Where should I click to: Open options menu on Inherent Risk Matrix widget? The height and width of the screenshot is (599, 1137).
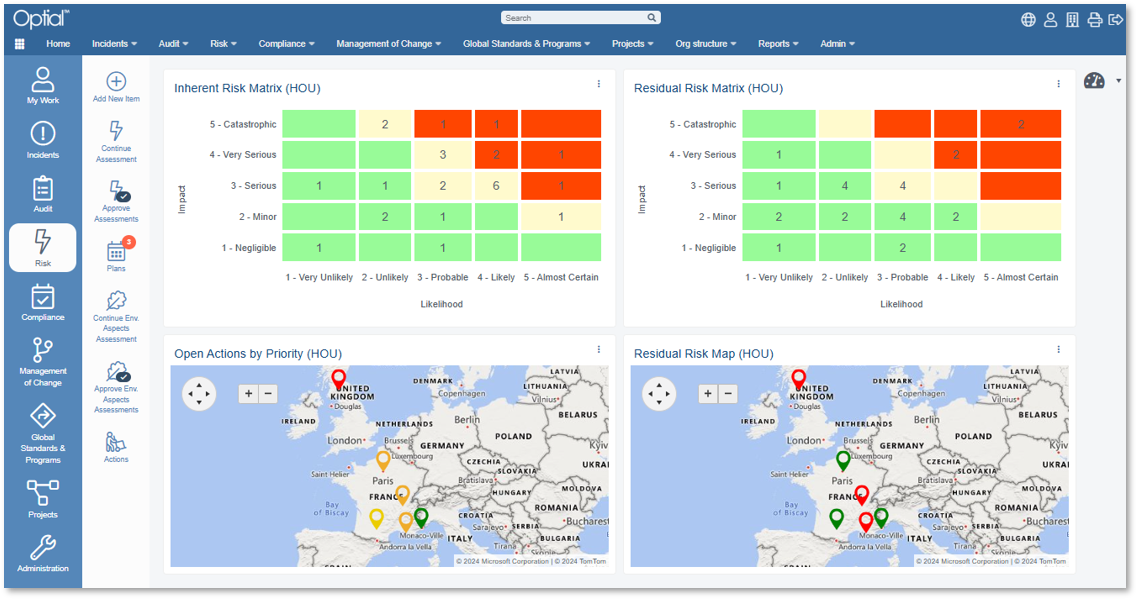[x=598, y=85]
